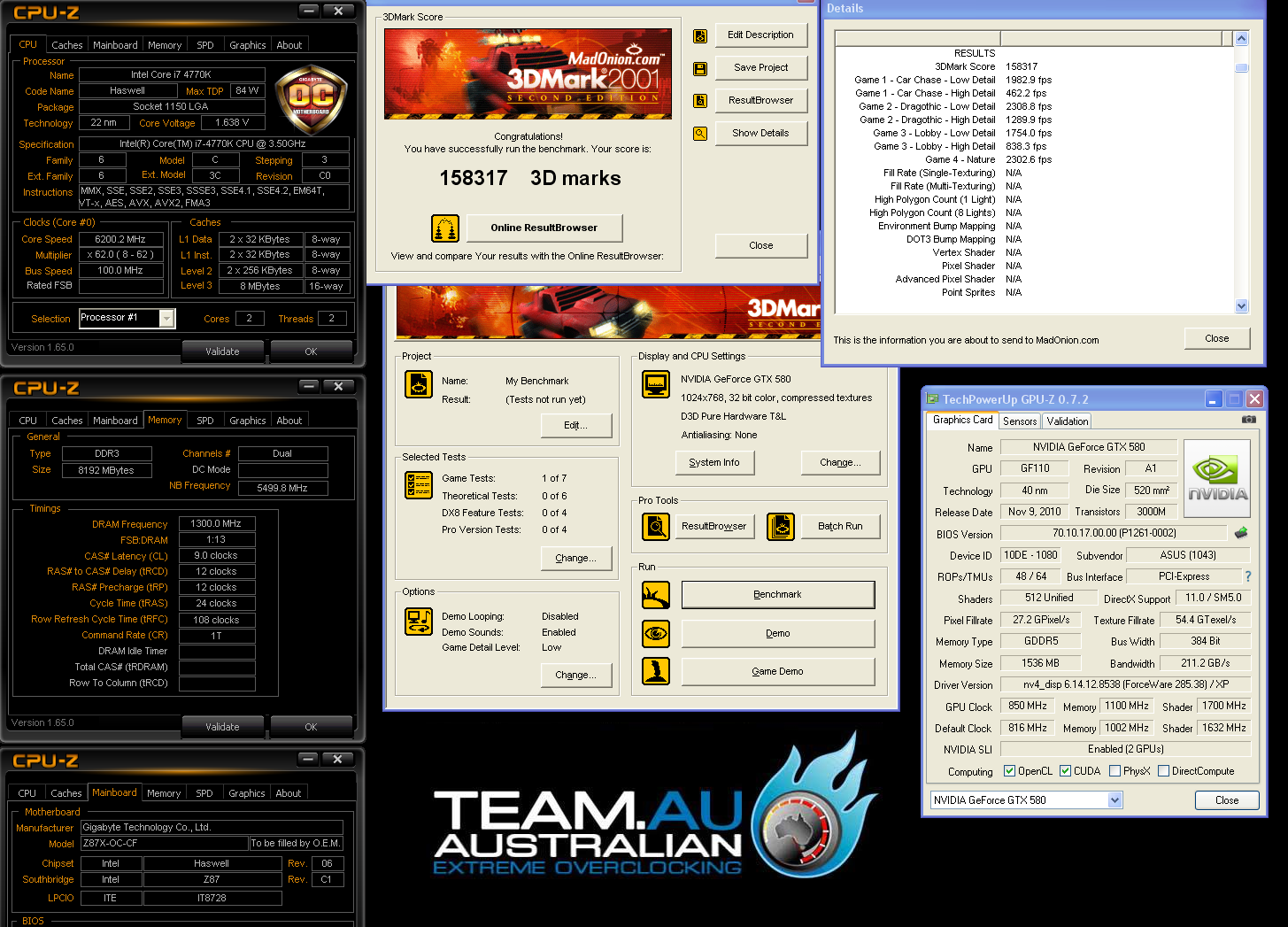Viewport: 1288px width, 927px height.
Task: Click the Bus Interface question mark icon
Action: [x=1248, y=576]
